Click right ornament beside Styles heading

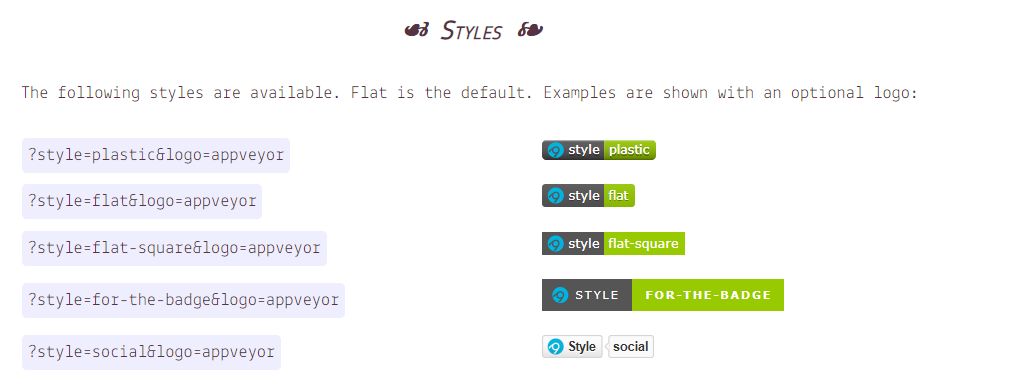(530, 30)
